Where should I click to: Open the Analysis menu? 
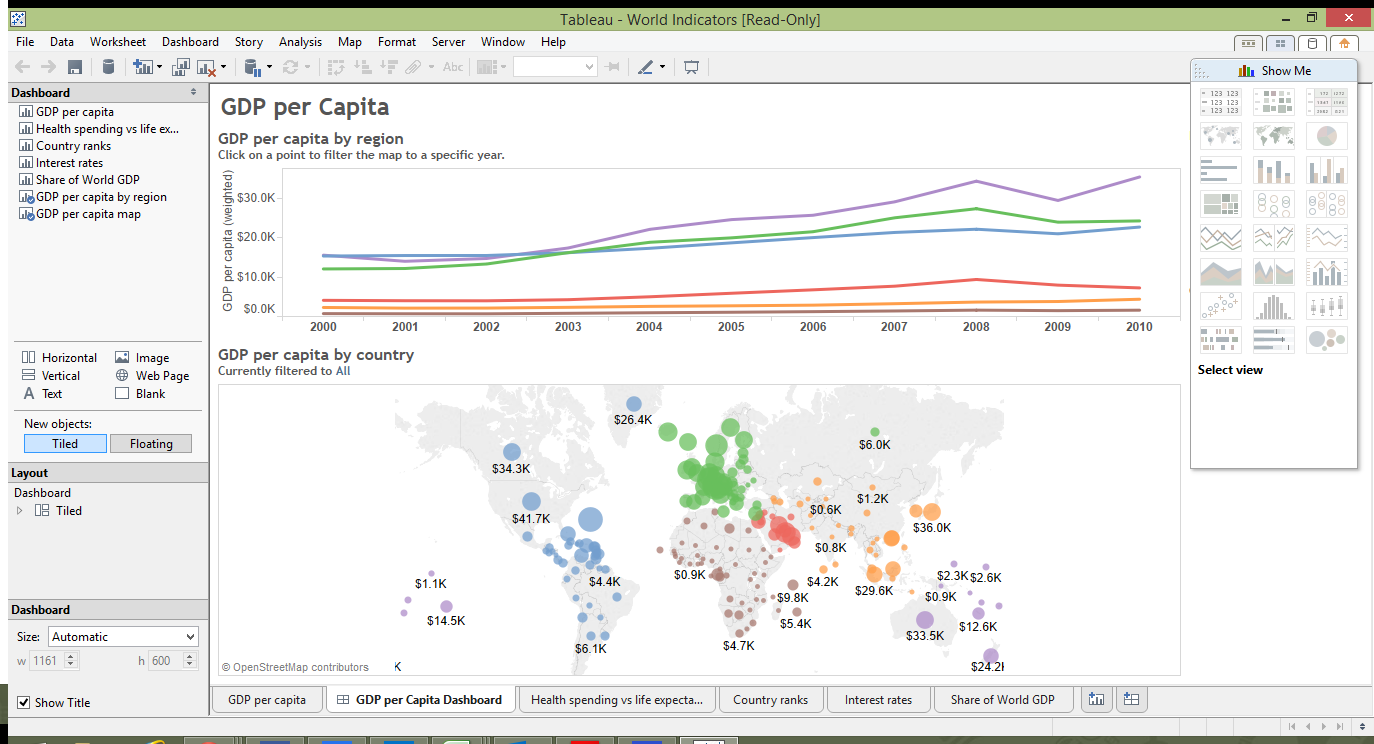300,42
